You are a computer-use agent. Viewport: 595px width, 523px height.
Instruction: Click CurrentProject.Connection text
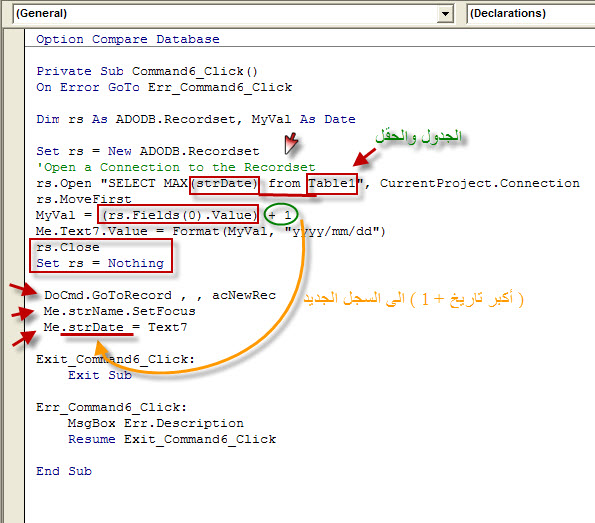click(480, 184)
